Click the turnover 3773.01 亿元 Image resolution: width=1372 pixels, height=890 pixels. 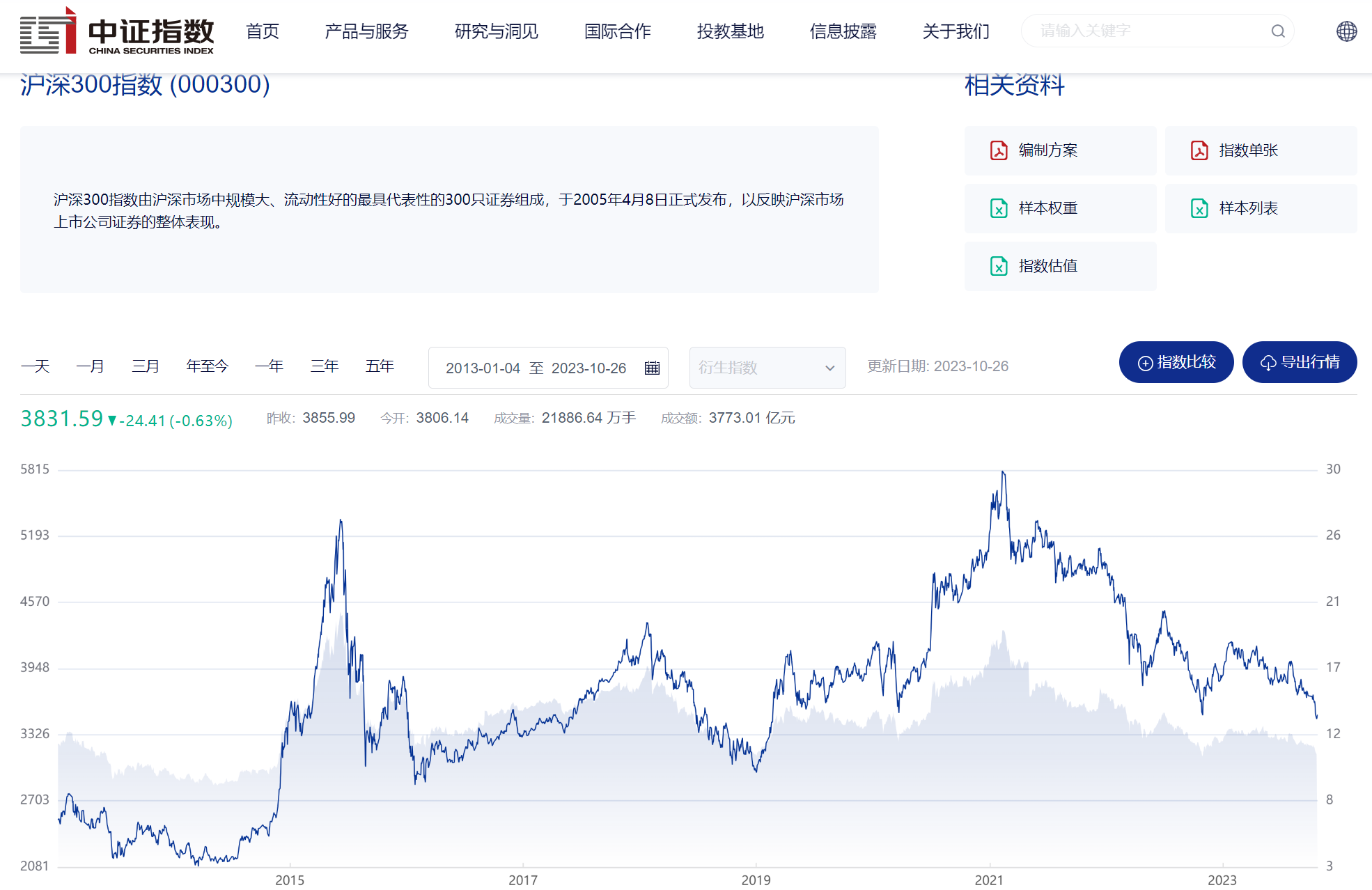click(752, 418)
